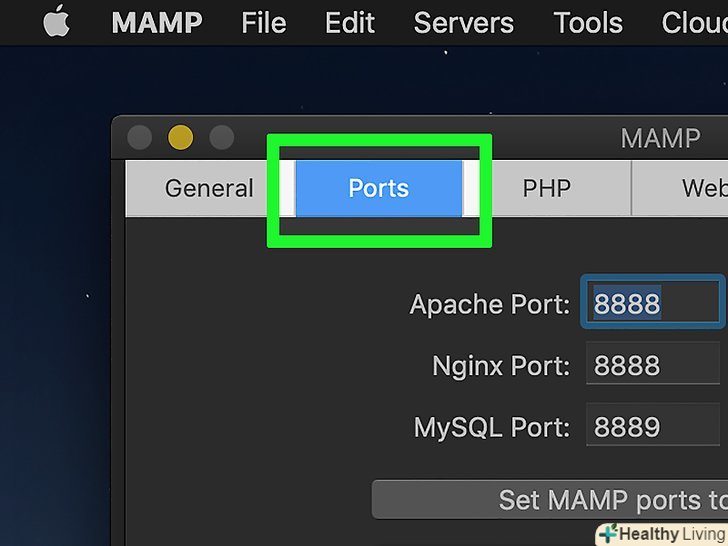Viewport: 728px width, 546px height.
Task: Open the Tools menu
Action: tap(589, 22)
